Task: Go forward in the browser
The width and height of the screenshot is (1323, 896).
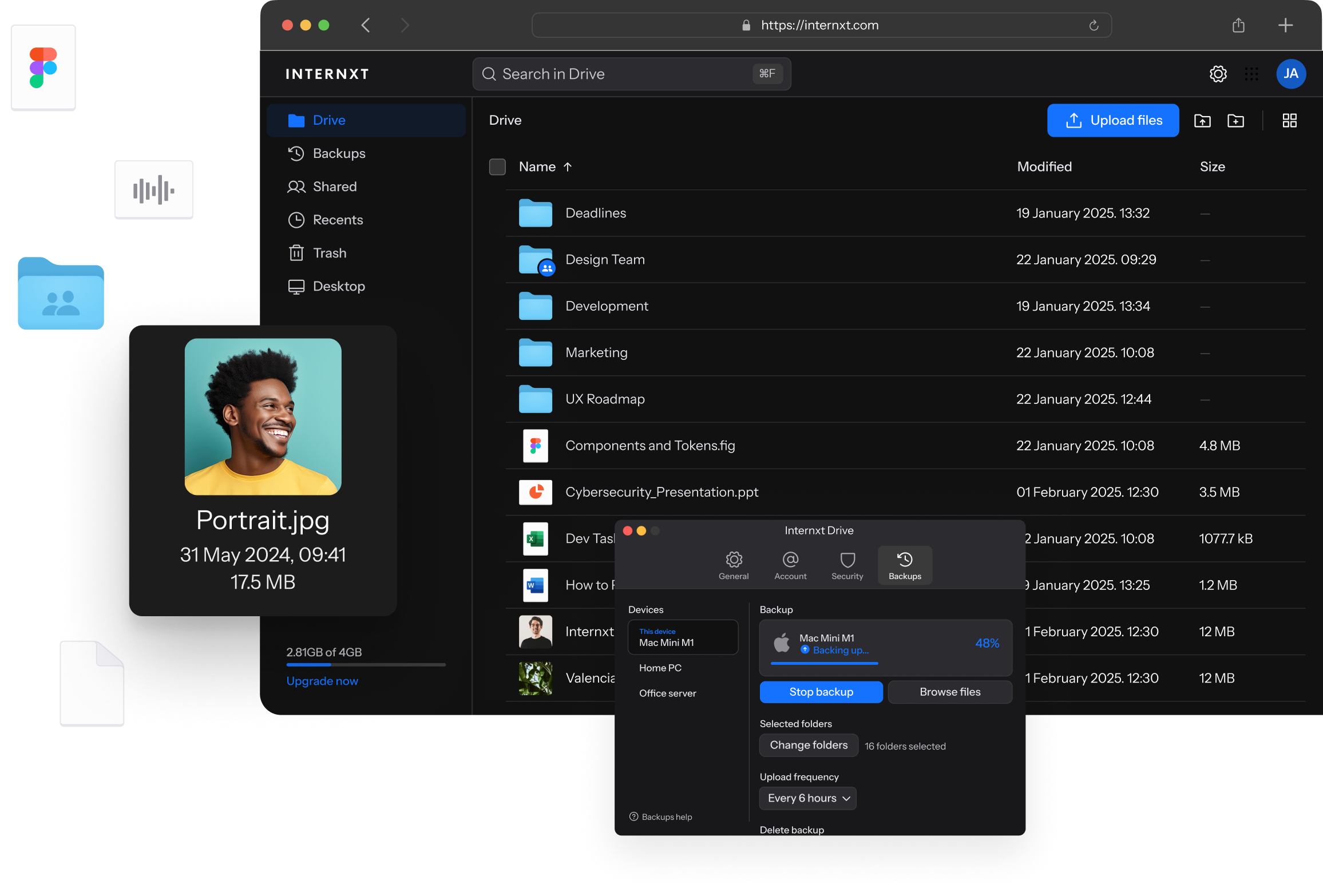Action: click(x=405, y=25)
